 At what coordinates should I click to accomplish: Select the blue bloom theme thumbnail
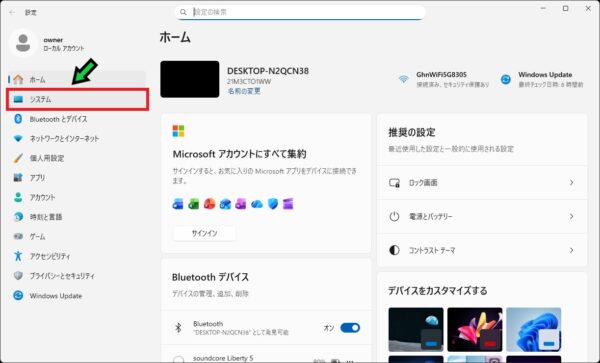coord(533,329)
